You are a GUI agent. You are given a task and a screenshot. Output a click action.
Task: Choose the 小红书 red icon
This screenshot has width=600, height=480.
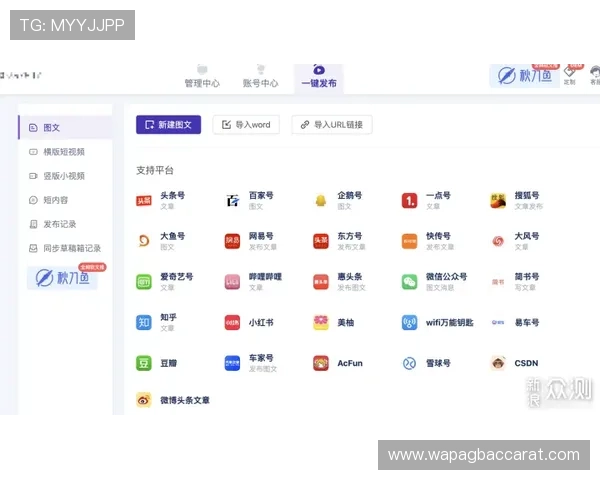click(232, 323)
